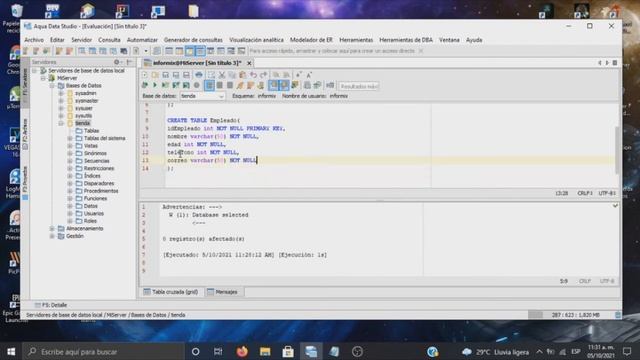Open the Generador de consultas menu
Screen dimensions: 640x360
pos(193,40)
